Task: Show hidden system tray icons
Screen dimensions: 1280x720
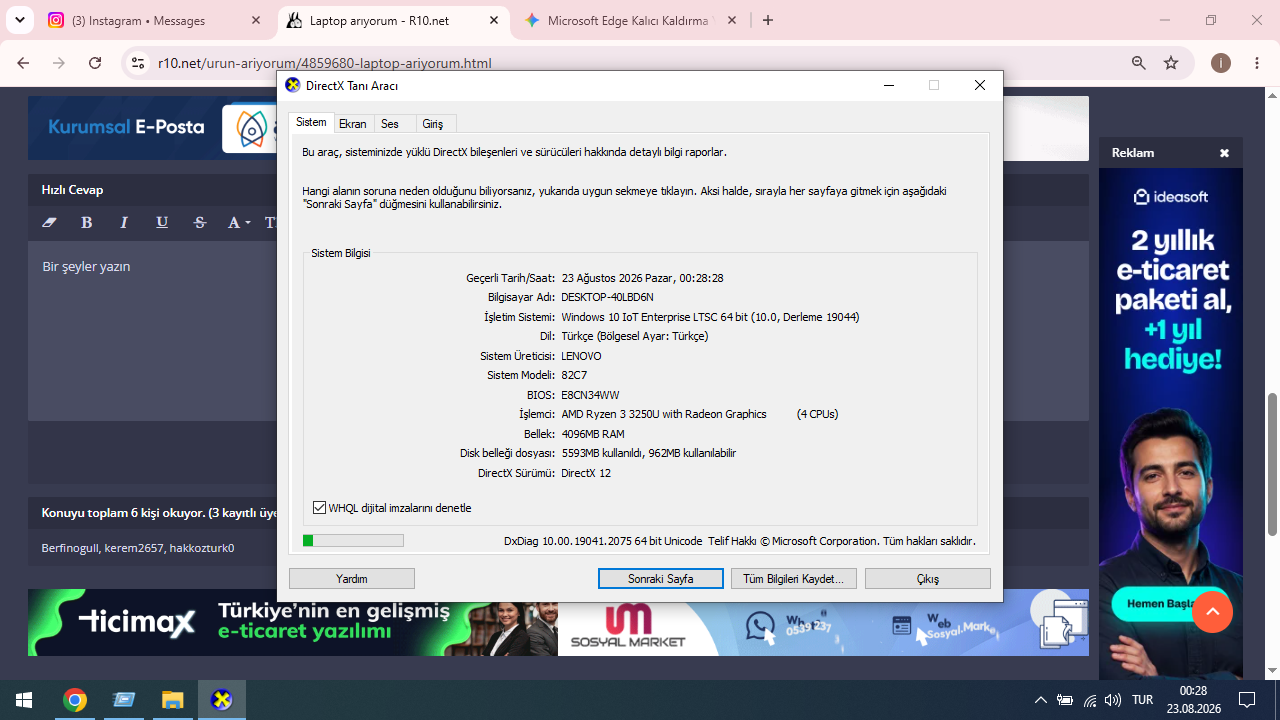Action: tap(1040, 700)
